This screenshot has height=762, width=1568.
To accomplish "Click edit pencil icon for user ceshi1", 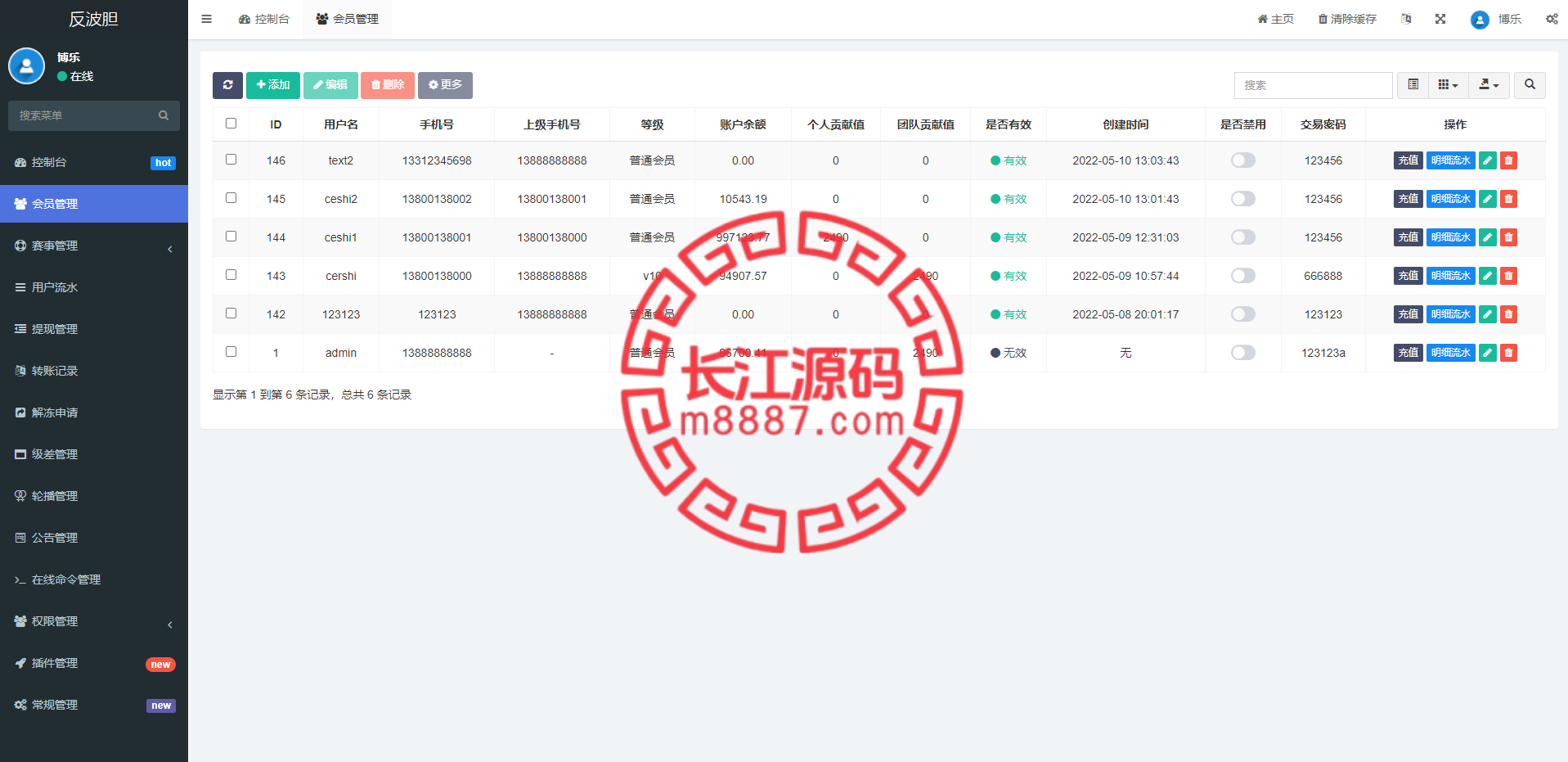I will [1488, 237].
